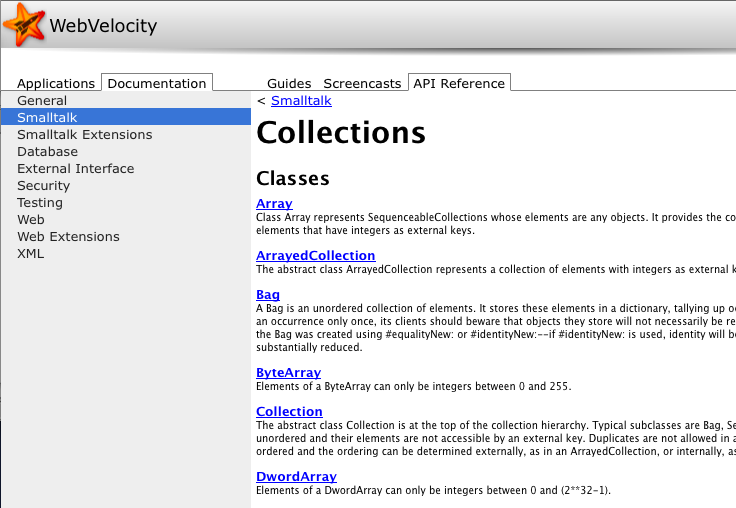Open External Interface in the sidebar
The height and width of the screenshot is (508, 736).
(126, 168)
